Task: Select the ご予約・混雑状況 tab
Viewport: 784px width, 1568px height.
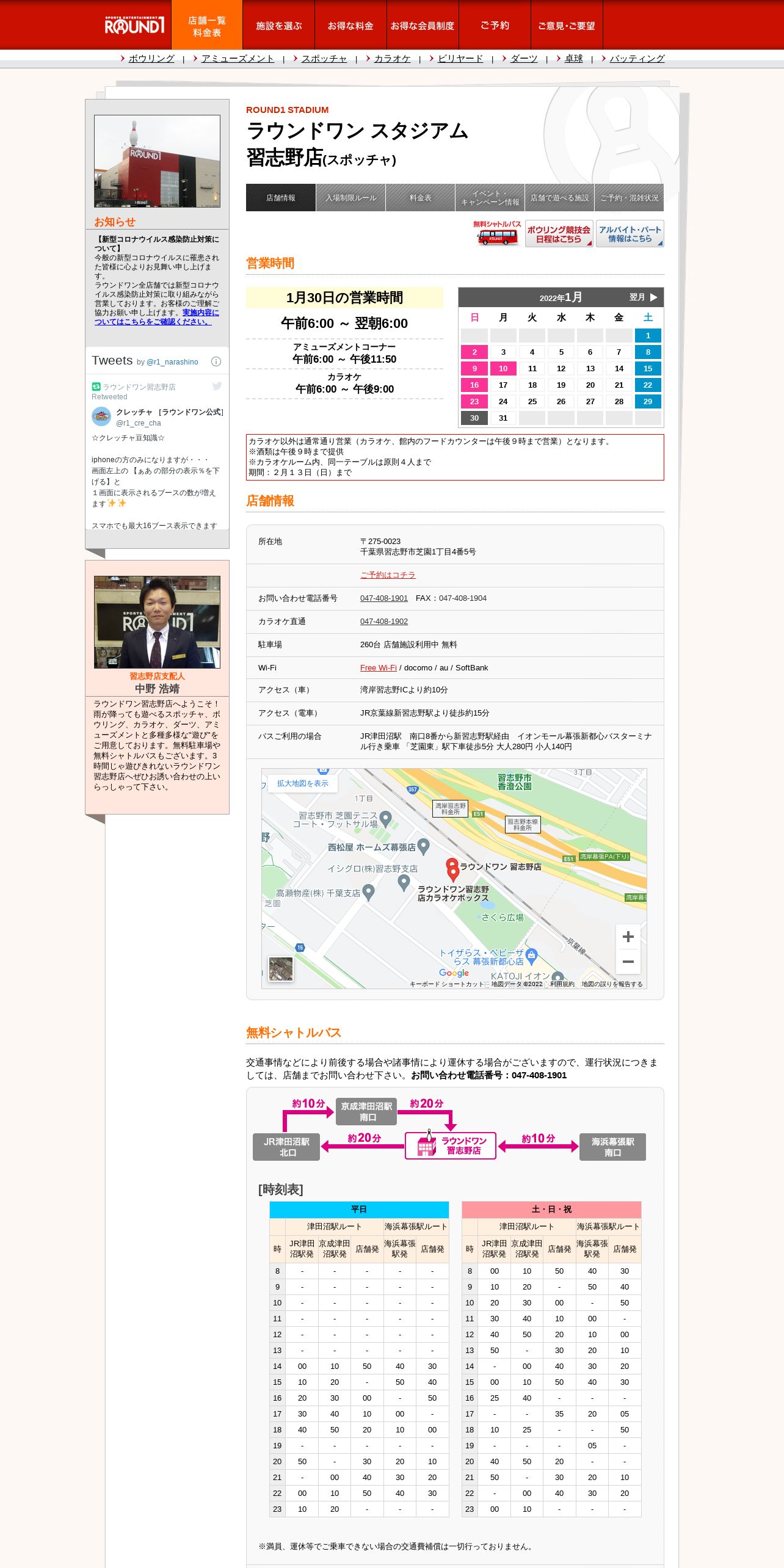Action: [x=629, y=198]
